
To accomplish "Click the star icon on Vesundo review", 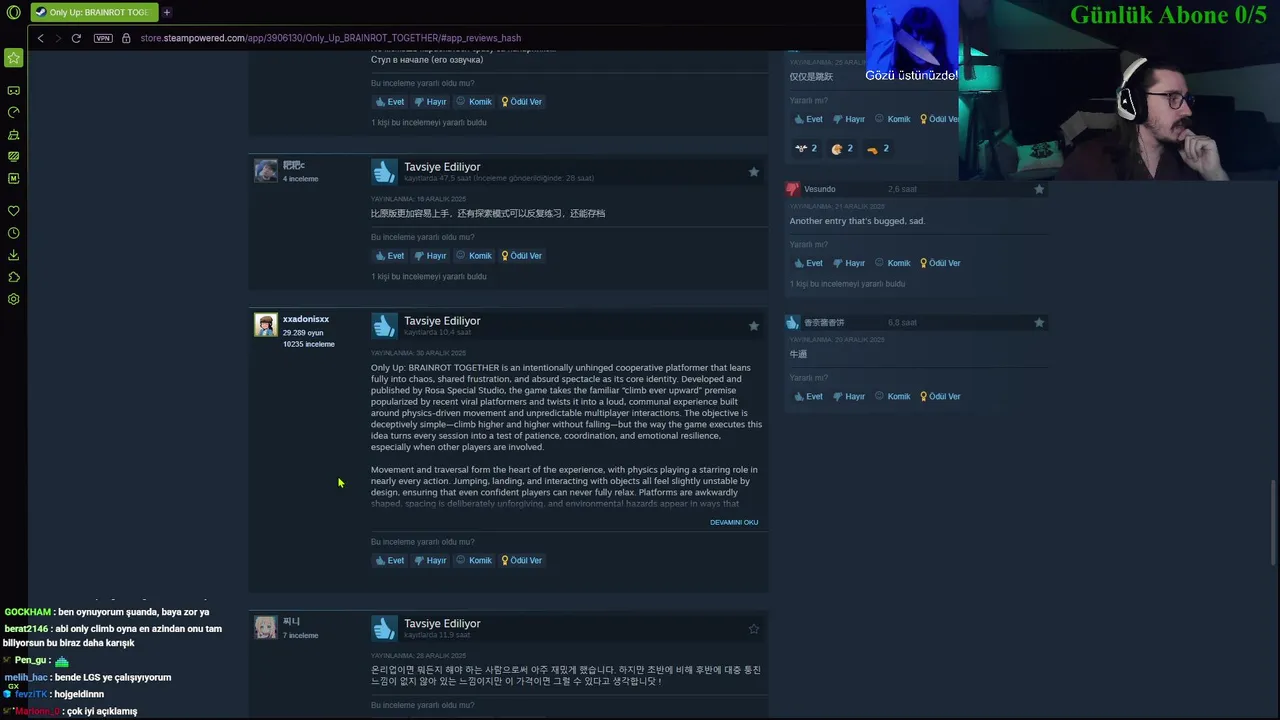I will [x=1039, y=189].
